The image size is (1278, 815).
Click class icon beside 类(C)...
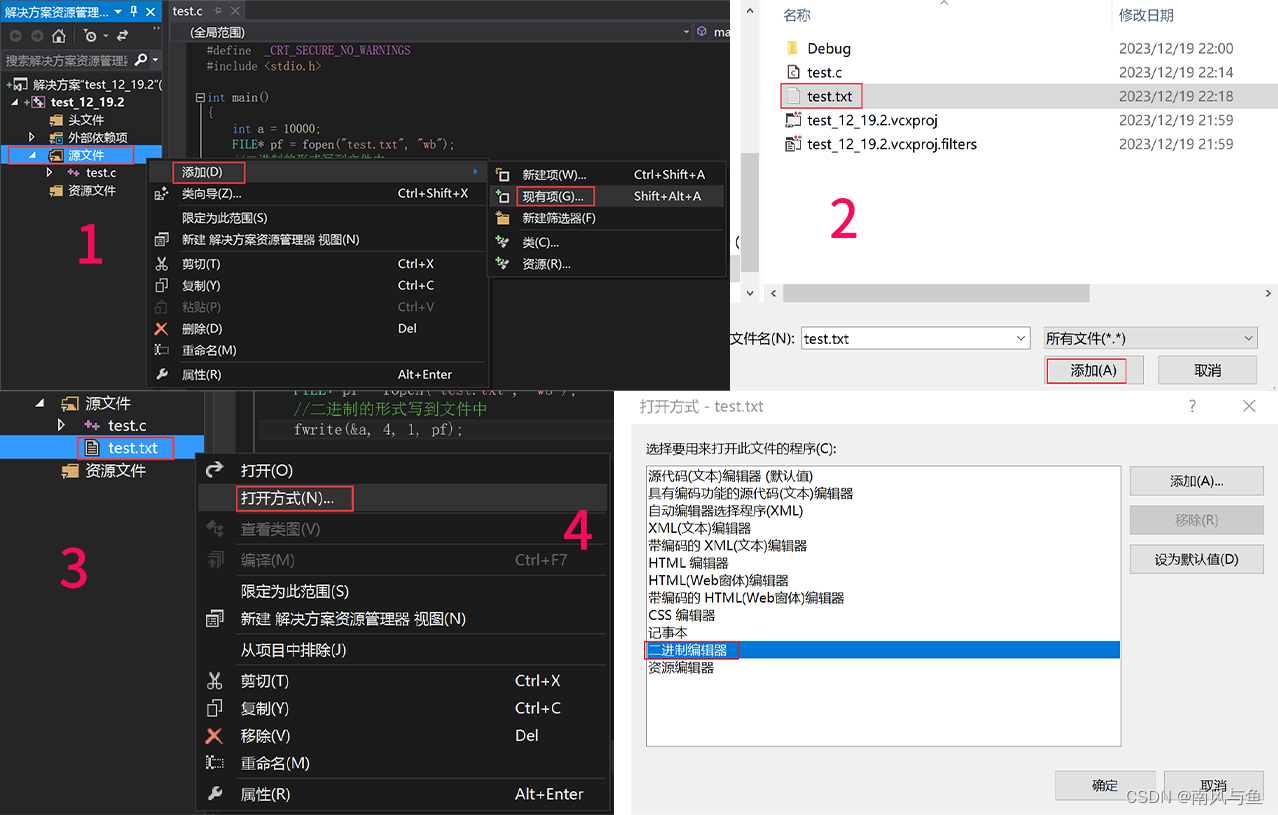pyautogui.click(x=503, y=242)
